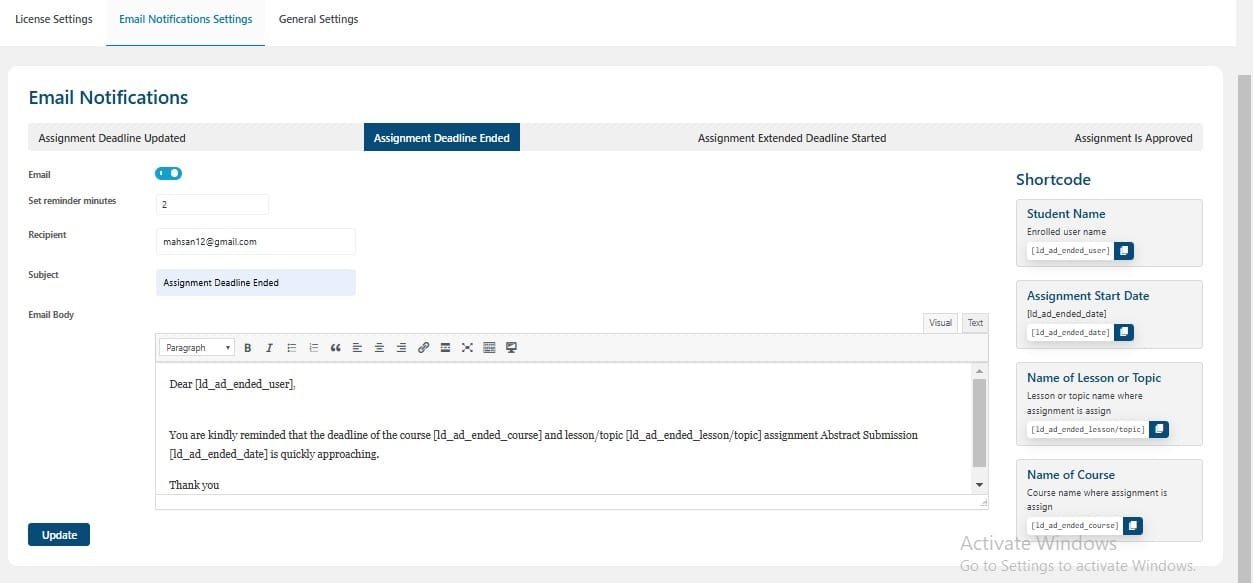This screenshot has height=583, width=1253.
Task: Click the Subject input field
Action: coord(255,283)
